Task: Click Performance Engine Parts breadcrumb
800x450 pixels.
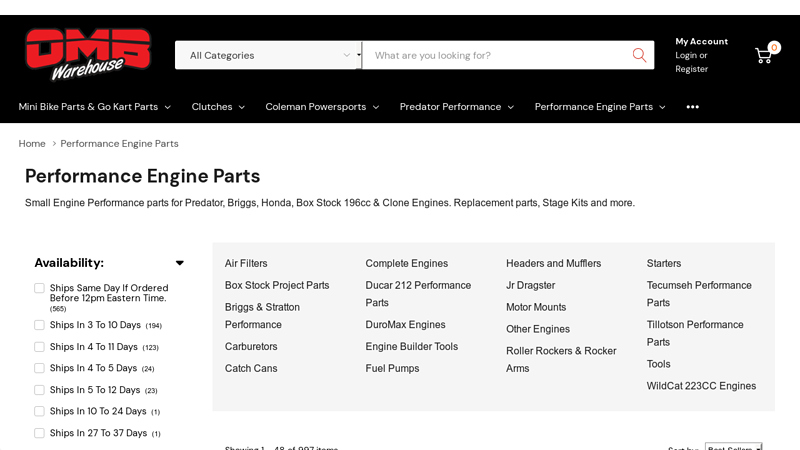Action: [x=119, y=143]
